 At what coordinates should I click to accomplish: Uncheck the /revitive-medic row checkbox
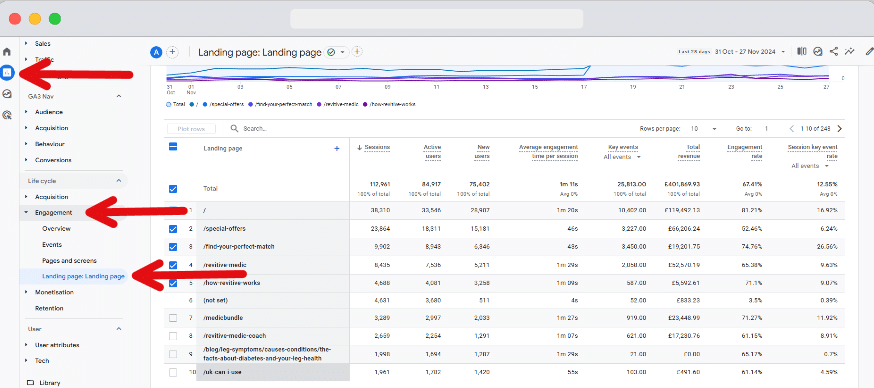(173, 265)
